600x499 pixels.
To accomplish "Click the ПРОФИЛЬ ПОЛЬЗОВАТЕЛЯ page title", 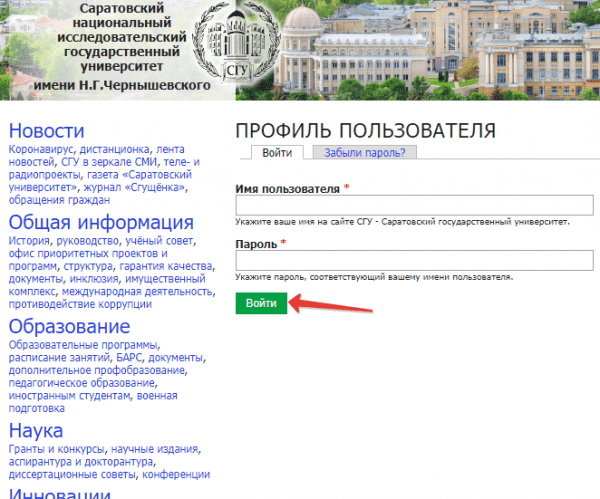I will pyautogui.click(x=365, y=131).
